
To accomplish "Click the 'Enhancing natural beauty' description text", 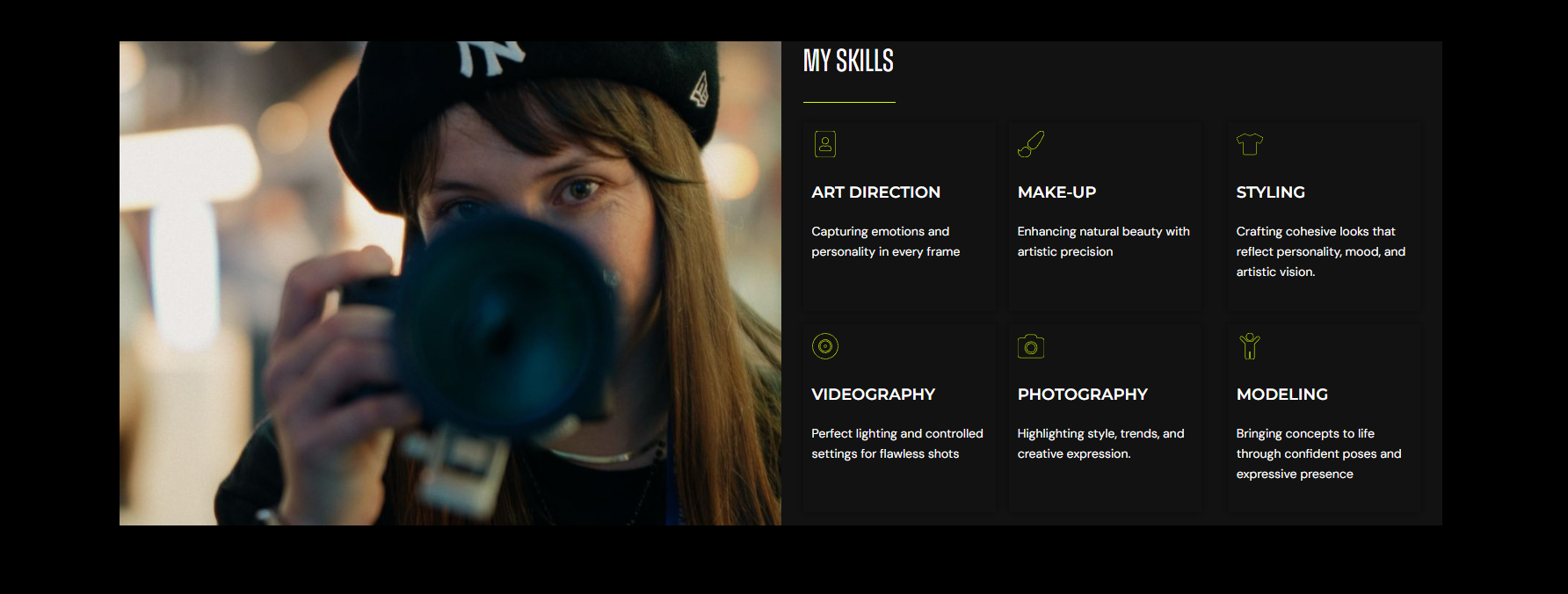I will (1103, 242).
